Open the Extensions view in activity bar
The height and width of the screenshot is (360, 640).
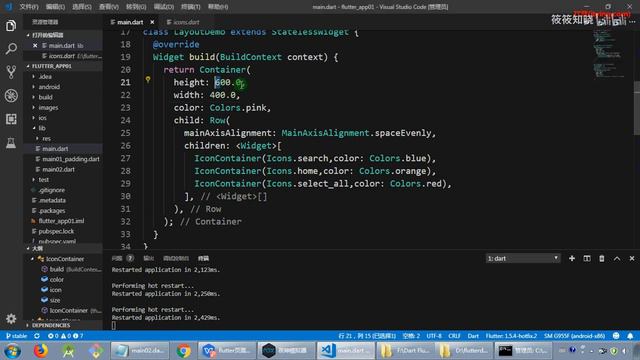(x=11, y=119)
